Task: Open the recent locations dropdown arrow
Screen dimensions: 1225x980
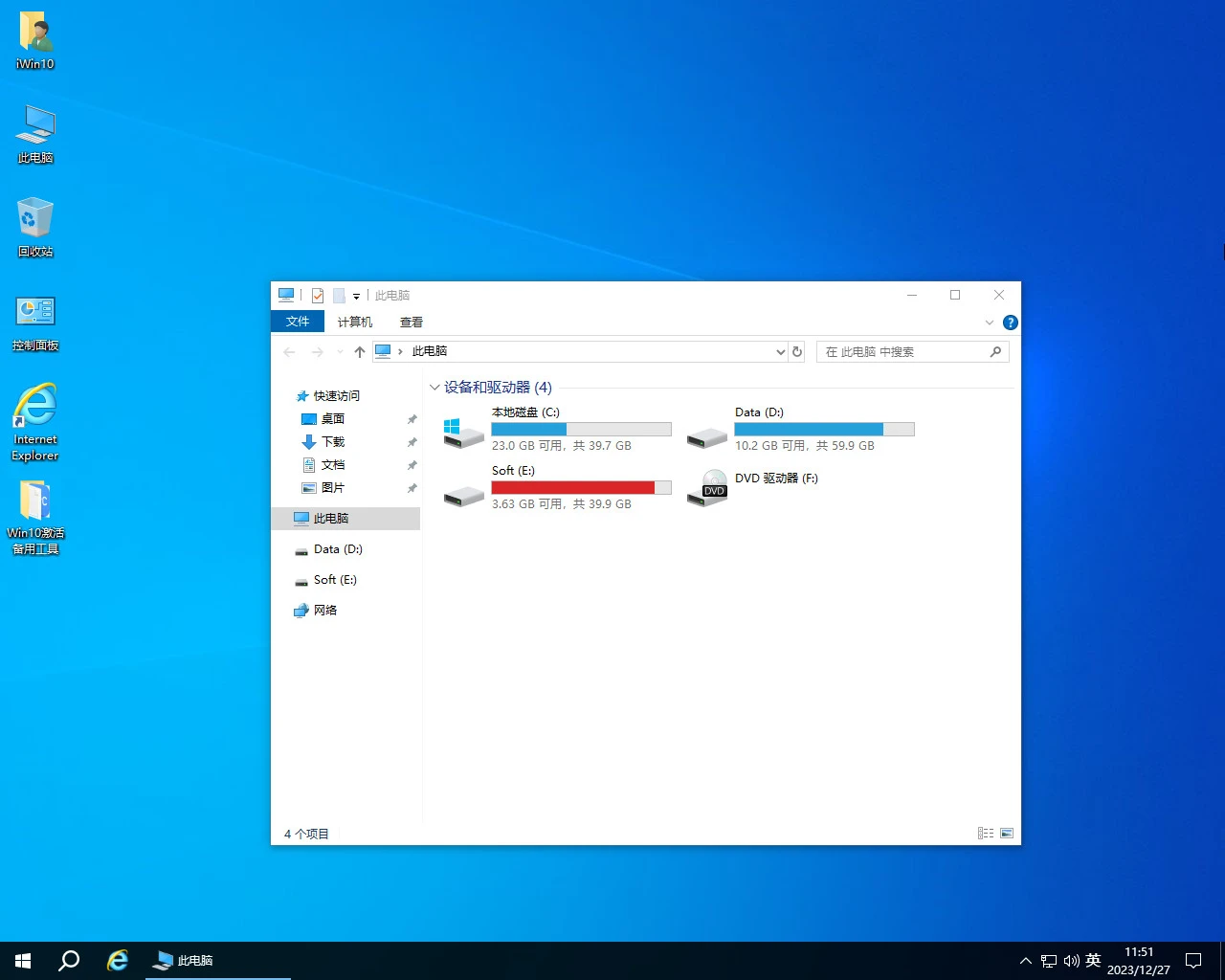Action: point(339,352)
